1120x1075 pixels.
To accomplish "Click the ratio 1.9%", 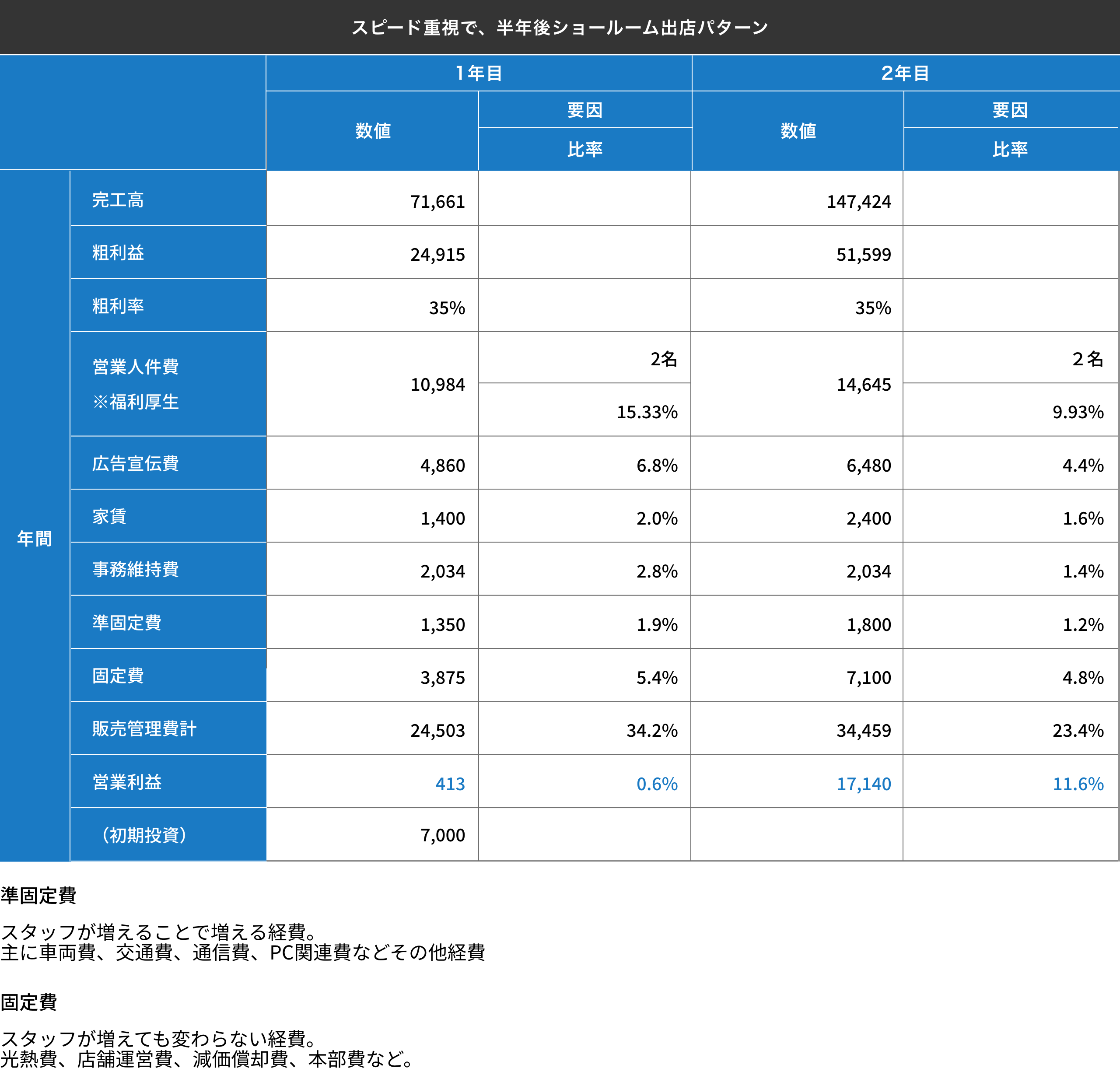I will click(x=657, y=625).
